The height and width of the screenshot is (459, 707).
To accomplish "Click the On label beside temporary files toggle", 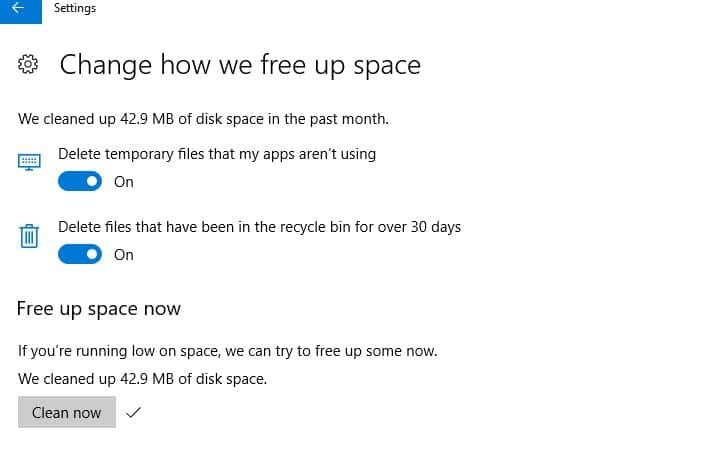I will tap(123, 182).
